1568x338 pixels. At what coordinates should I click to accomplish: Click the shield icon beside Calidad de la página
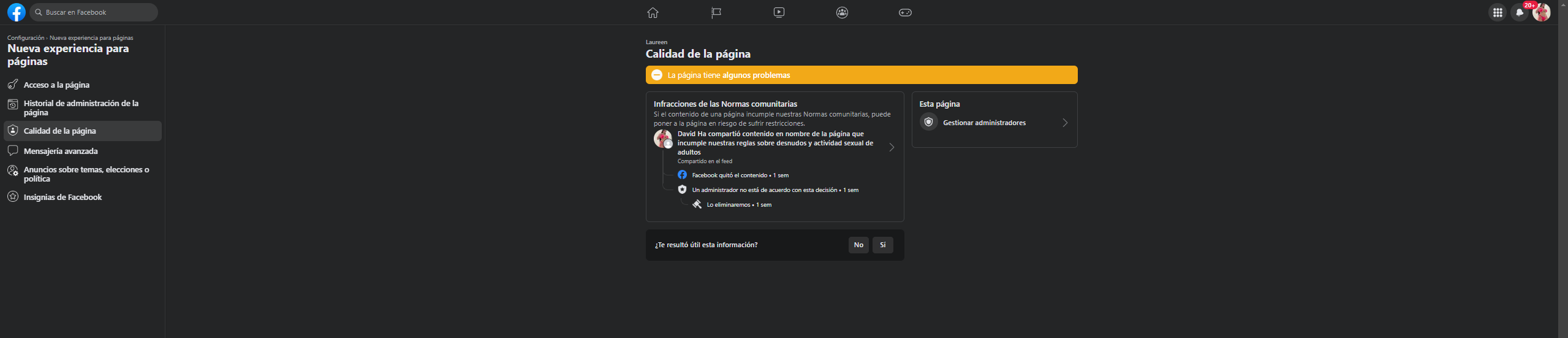pos(13,130)
